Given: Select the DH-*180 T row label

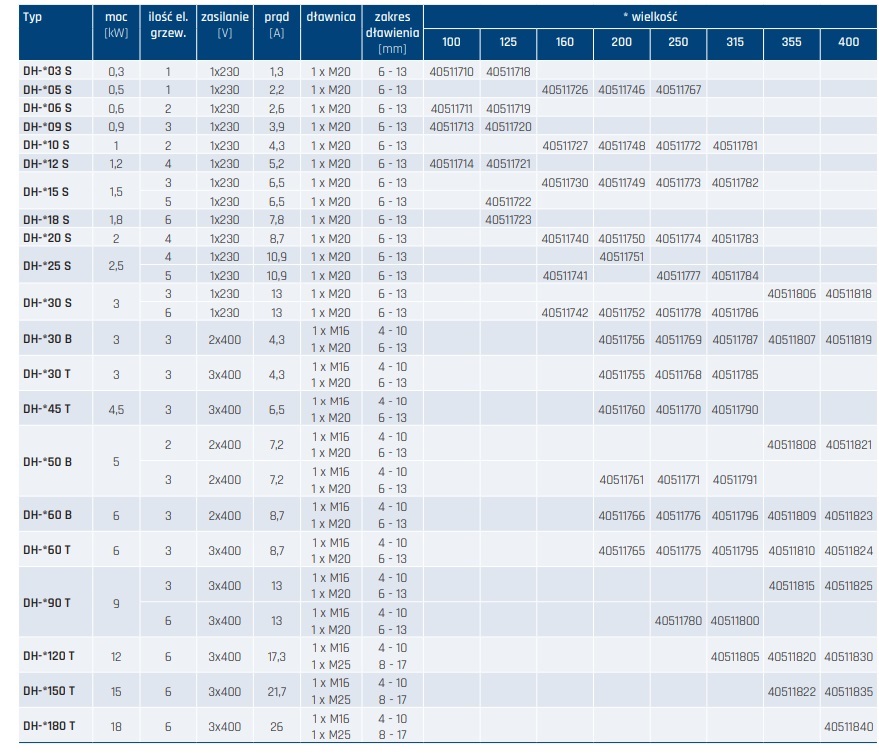Looking at the screenshot, I should [x=49, y=727].
